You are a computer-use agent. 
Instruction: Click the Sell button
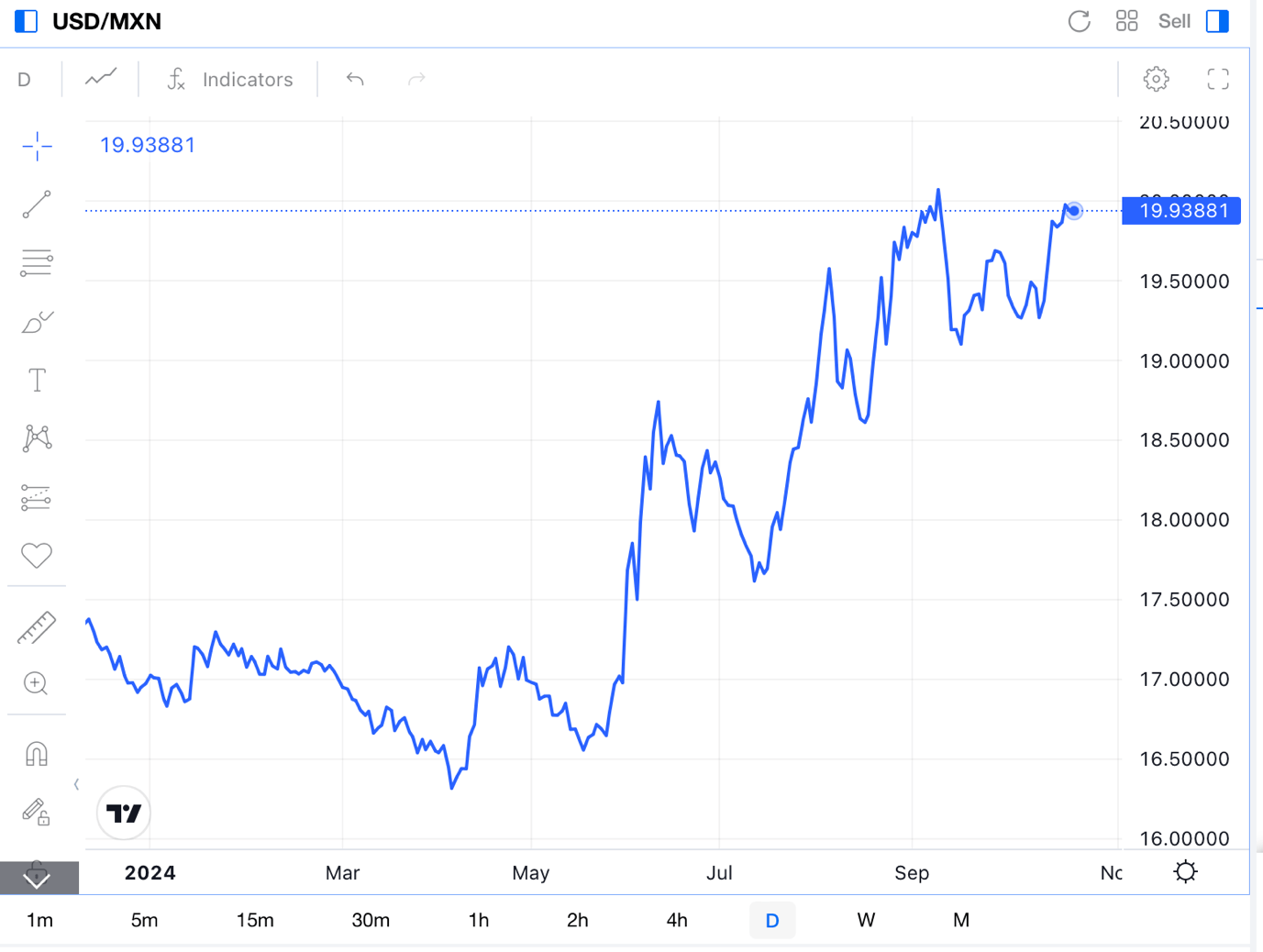point(1174,21)
